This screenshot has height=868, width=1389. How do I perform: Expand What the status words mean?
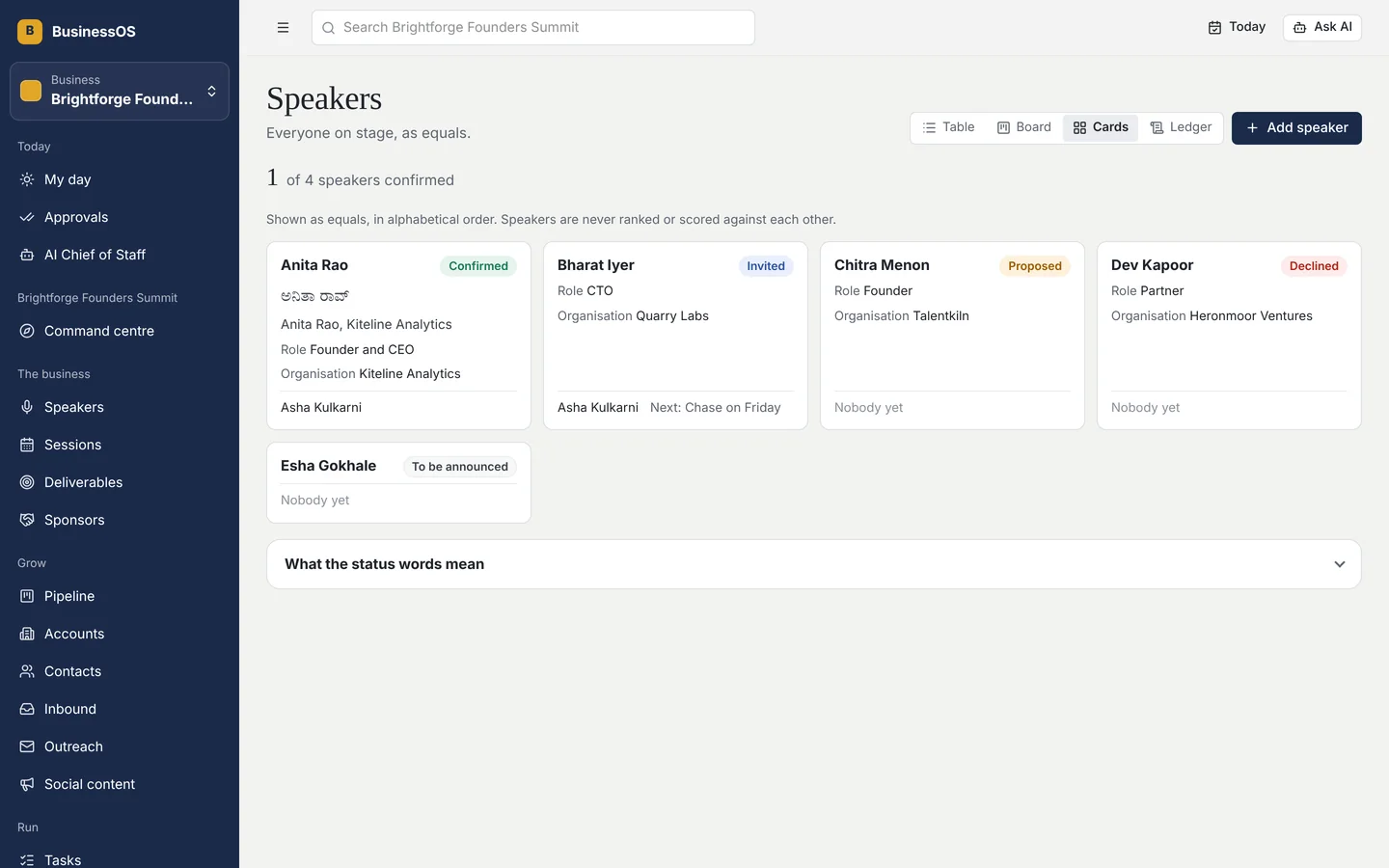(813, 564)
